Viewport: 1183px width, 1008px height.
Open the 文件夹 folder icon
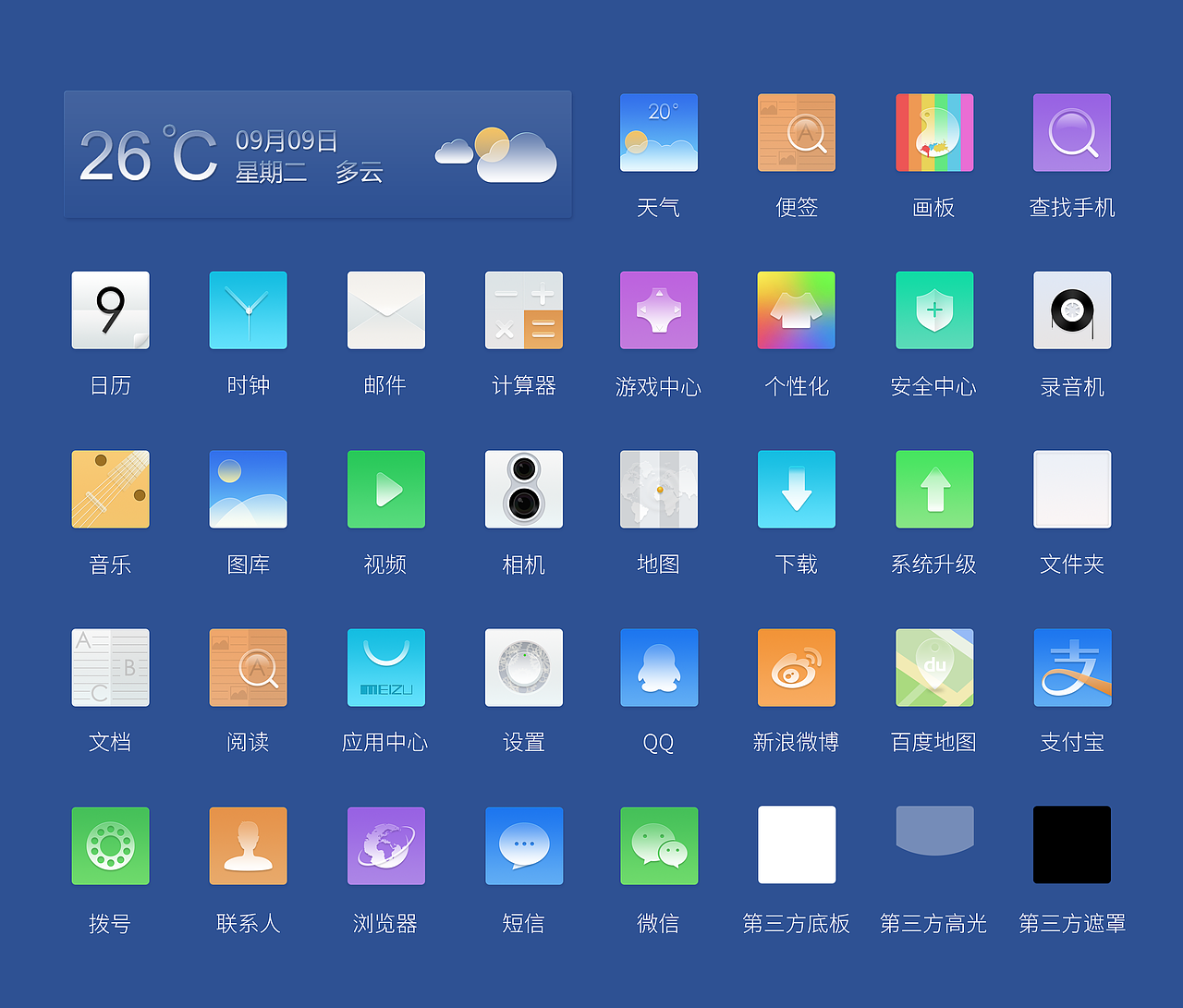click(1072, 490)
